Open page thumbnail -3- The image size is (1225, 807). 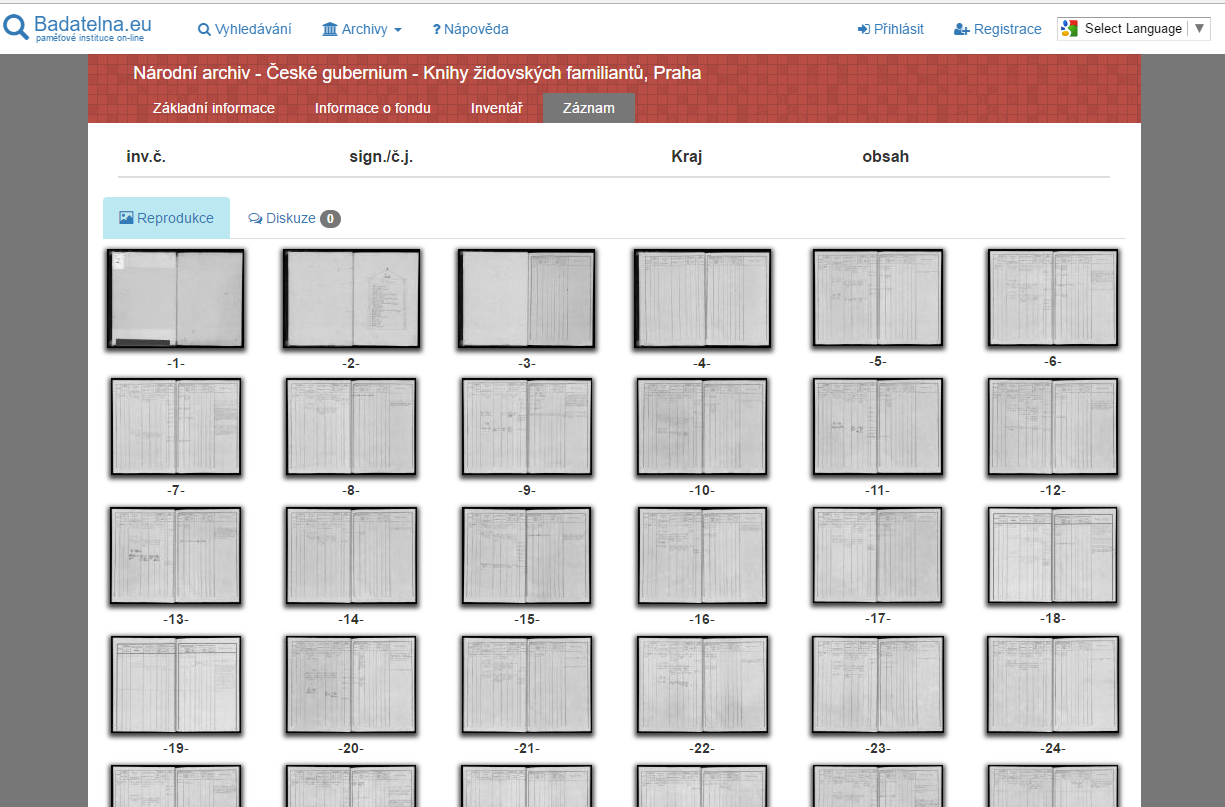[527, 299]
